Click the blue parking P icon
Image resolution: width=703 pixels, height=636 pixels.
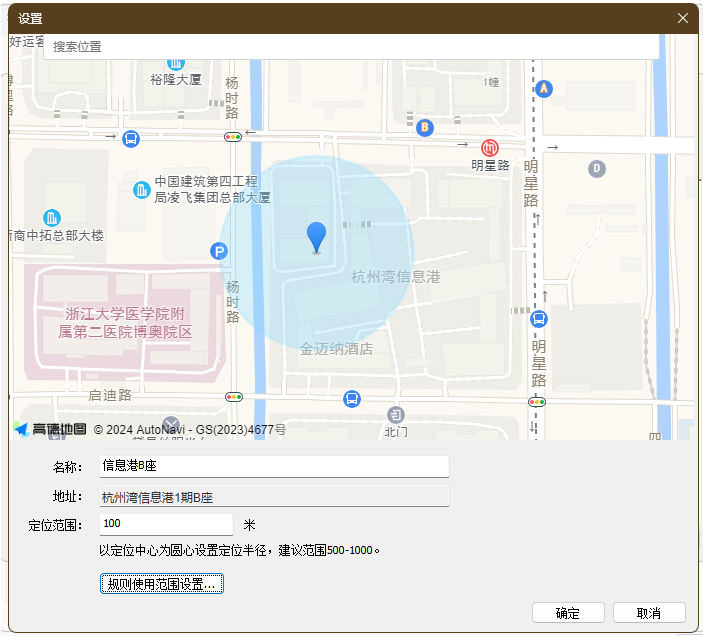tap(218, 252)
